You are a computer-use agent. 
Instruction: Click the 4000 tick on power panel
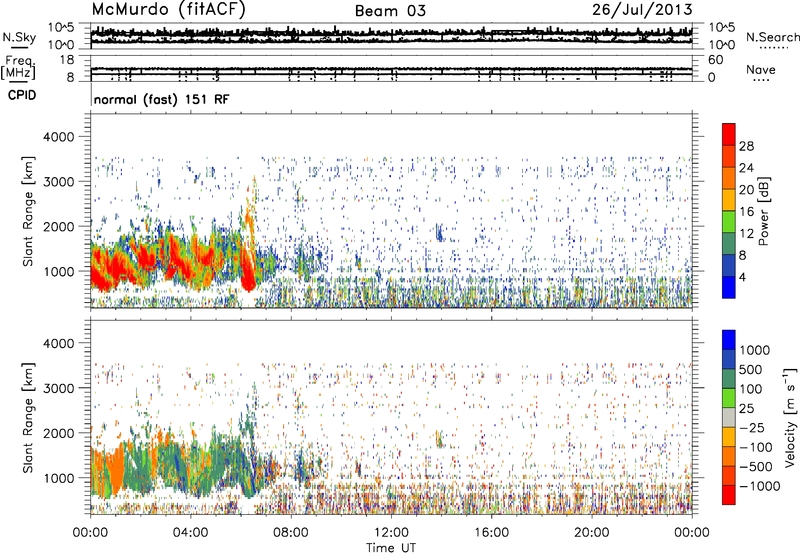click(x=59, y=137)
